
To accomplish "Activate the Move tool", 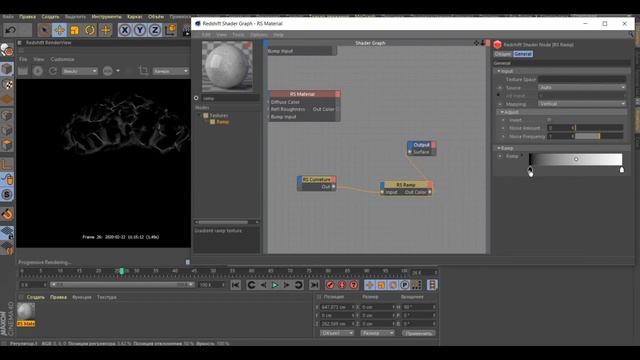I will [59, 30].
